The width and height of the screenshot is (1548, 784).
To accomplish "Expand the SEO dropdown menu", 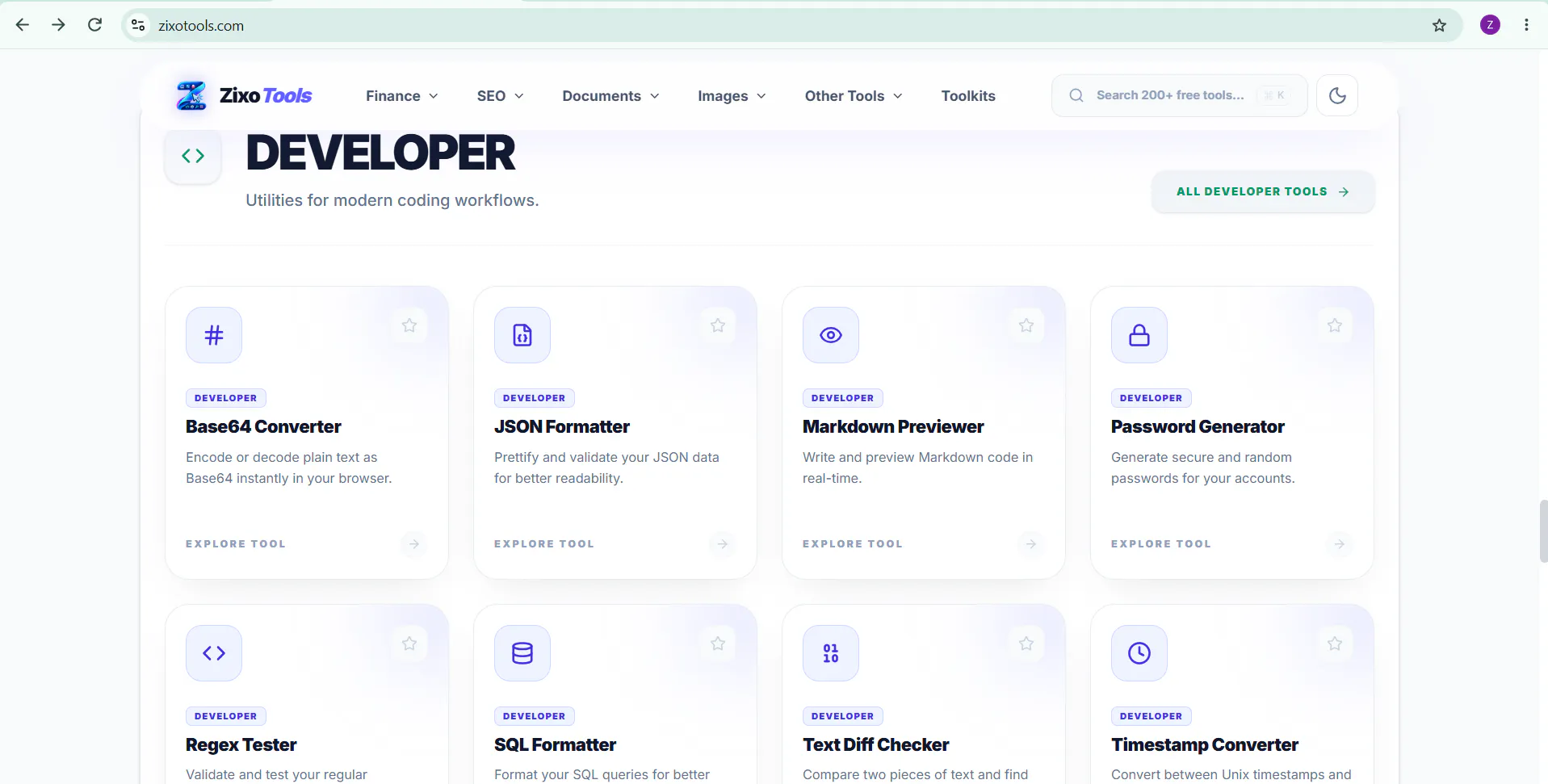I will 501,96.
